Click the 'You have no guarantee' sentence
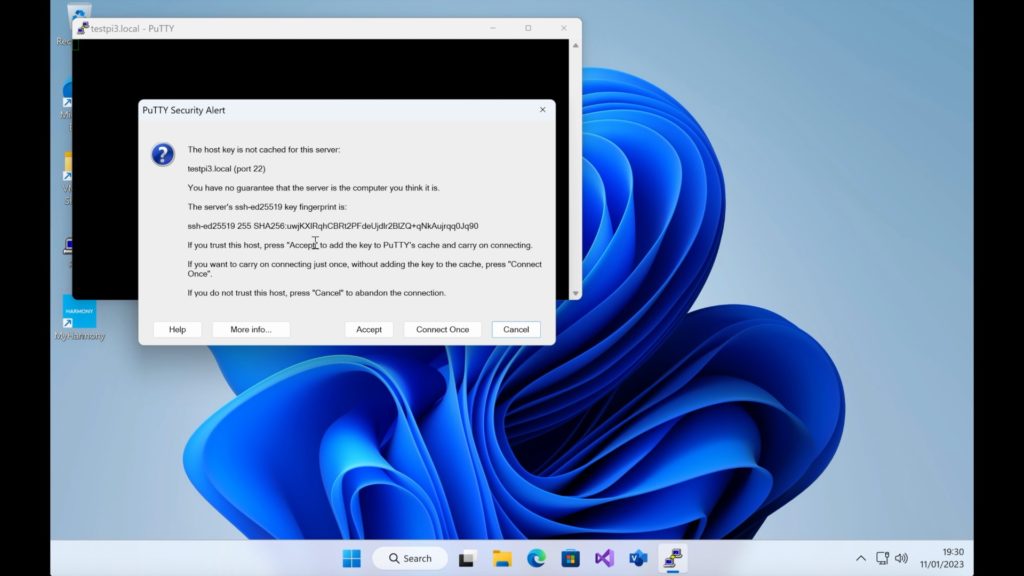This screenshot has height=576, width=1024. click(313, 187)
